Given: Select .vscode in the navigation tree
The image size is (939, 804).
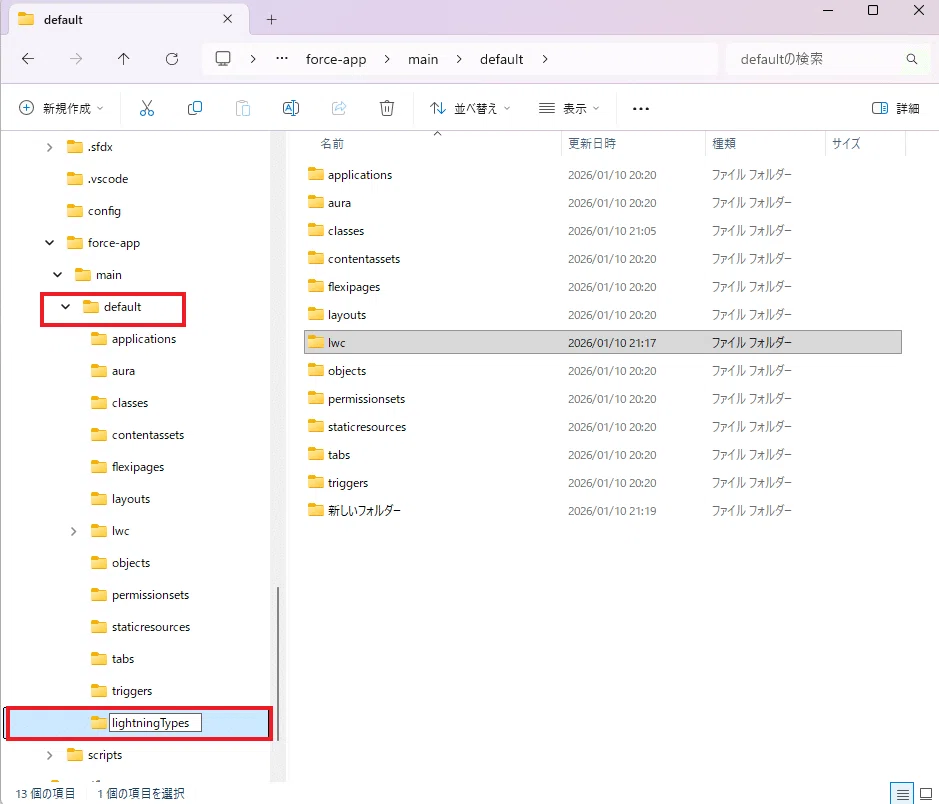Looking at the screenshot, I should click(x=108, y=179).
